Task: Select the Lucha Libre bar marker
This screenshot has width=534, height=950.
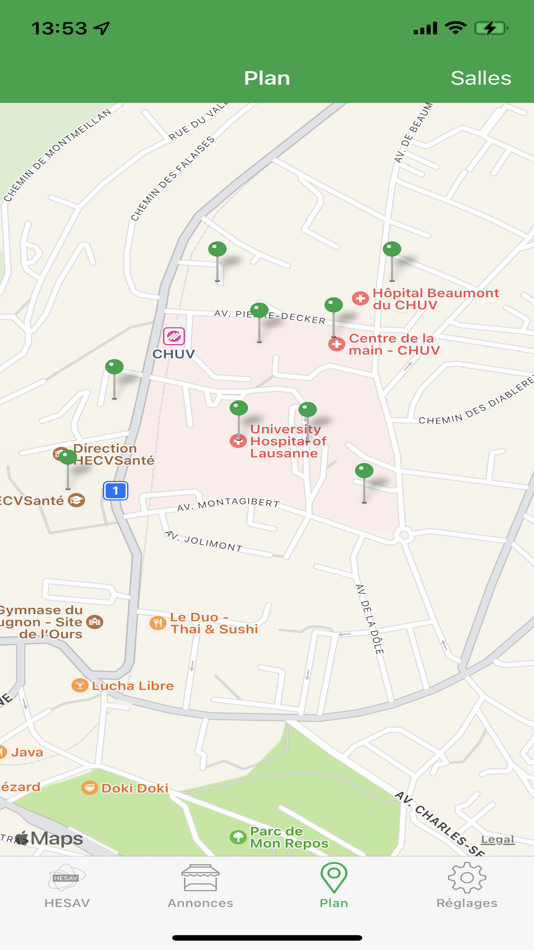Action: pyautogui.click(x=80, y=685)
